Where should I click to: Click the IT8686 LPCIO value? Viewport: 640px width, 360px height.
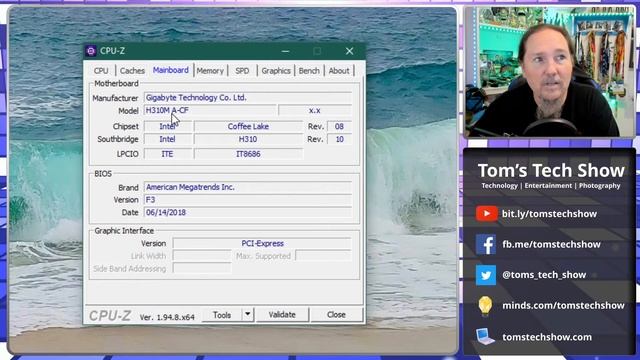[x=248, y=154]
